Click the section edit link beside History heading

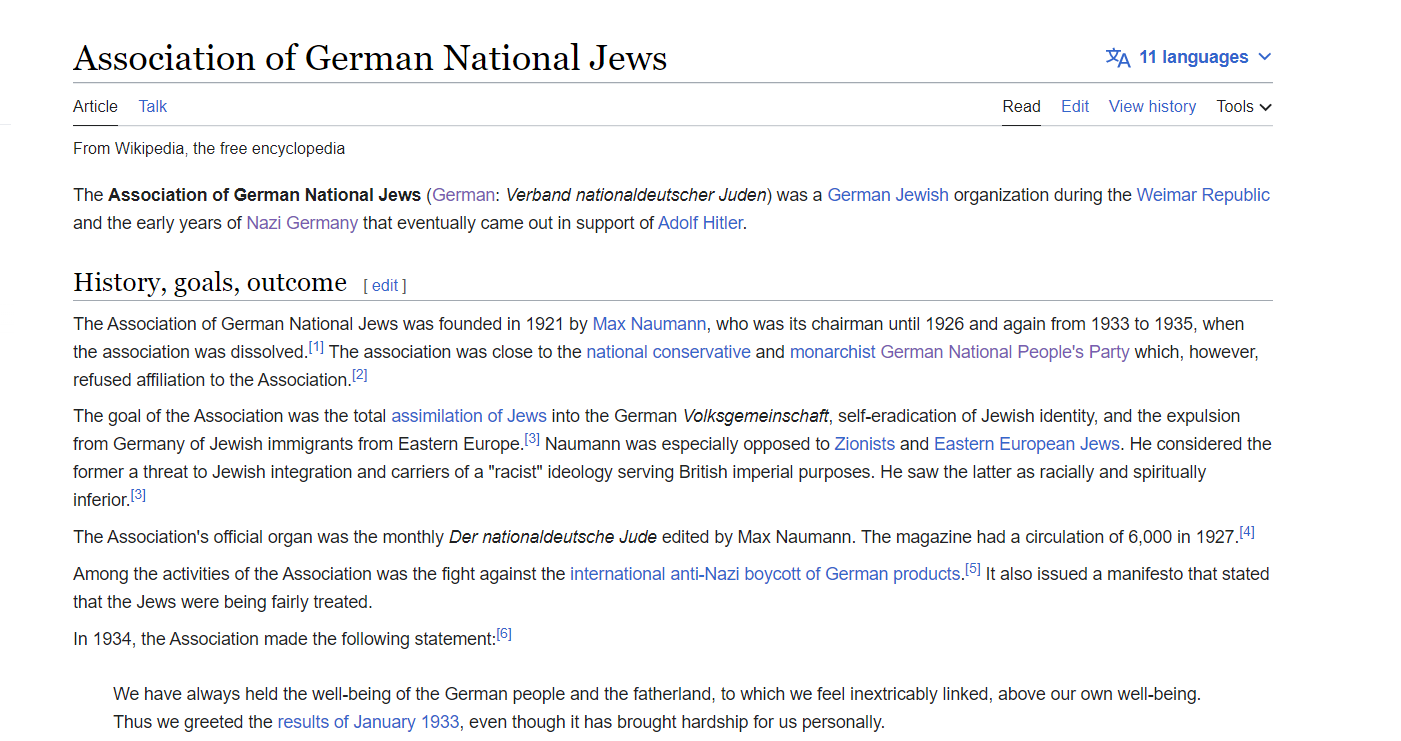tap(385, 286)
